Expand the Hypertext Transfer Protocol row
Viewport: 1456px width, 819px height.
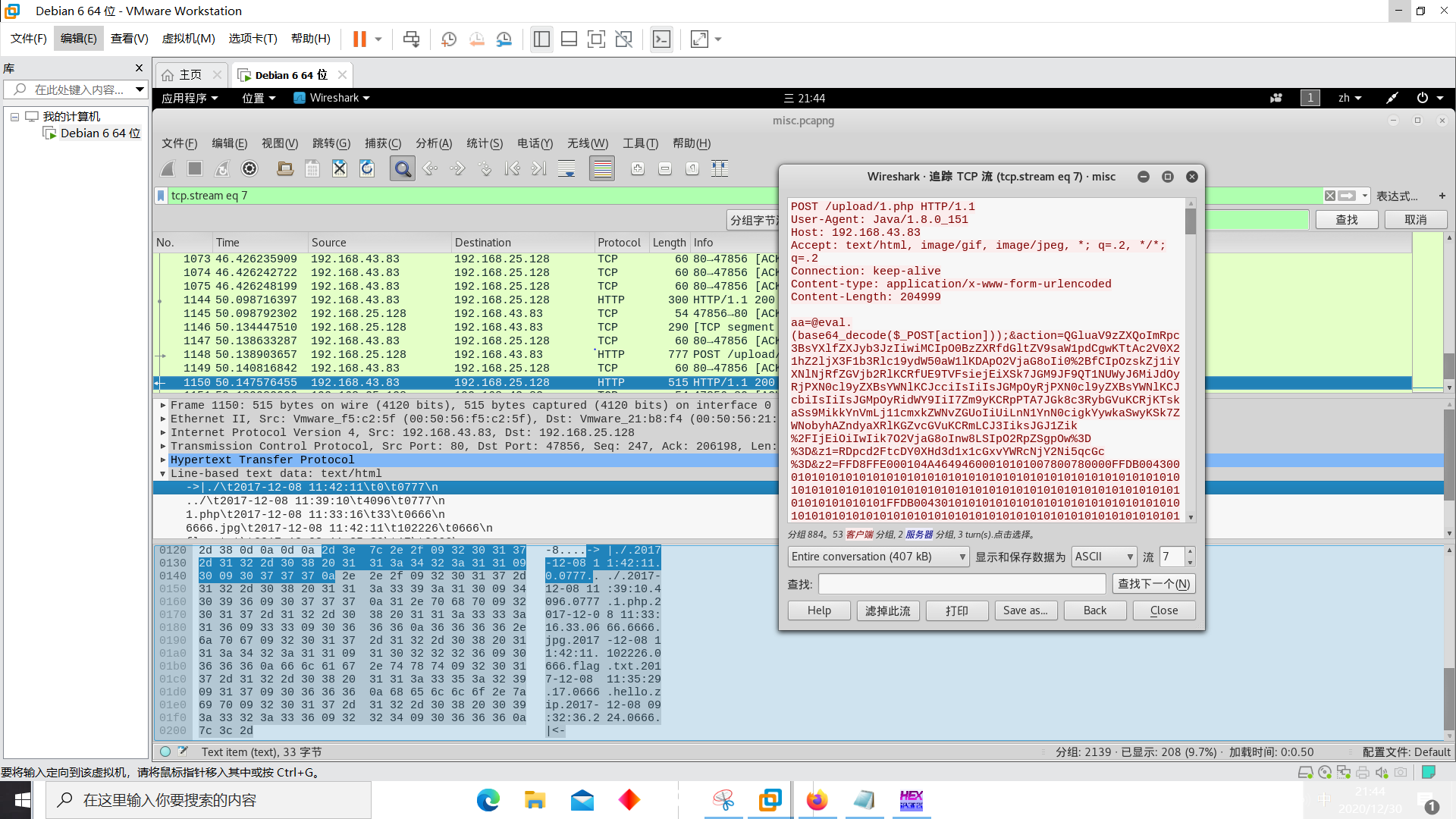(163, 460)
